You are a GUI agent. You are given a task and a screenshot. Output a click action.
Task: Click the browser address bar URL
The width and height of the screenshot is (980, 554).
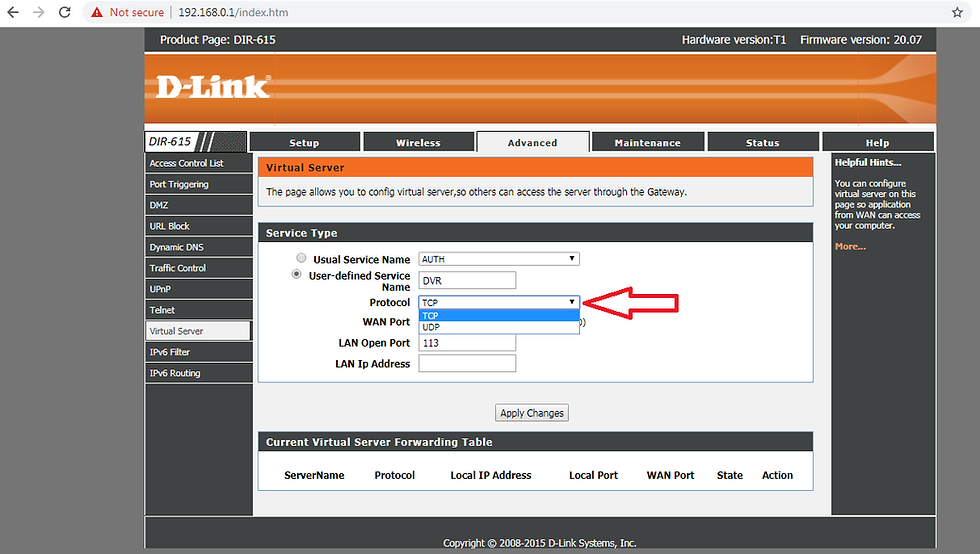[x=233, y=13]
